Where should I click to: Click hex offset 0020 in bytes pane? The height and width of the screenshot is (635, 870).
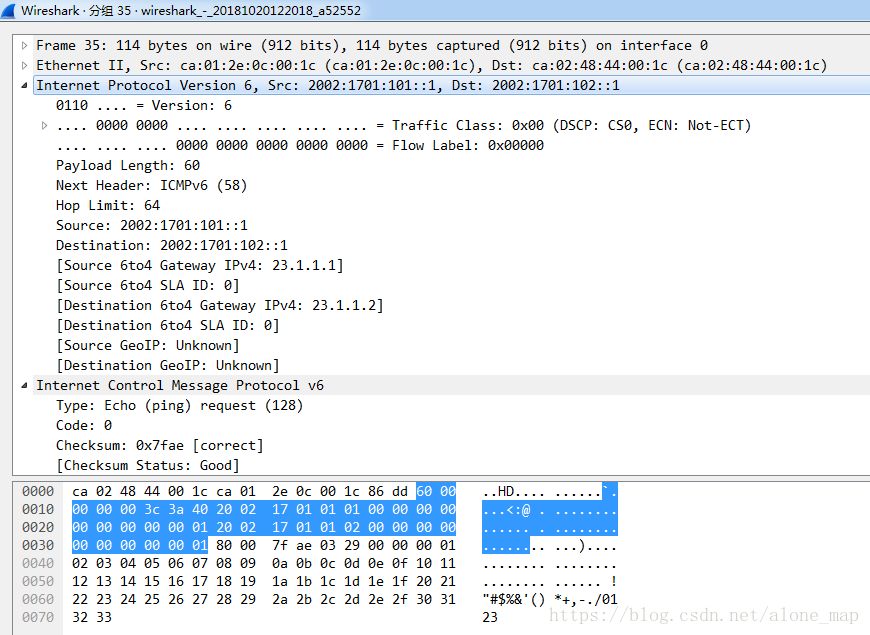(x=38, y=527)
